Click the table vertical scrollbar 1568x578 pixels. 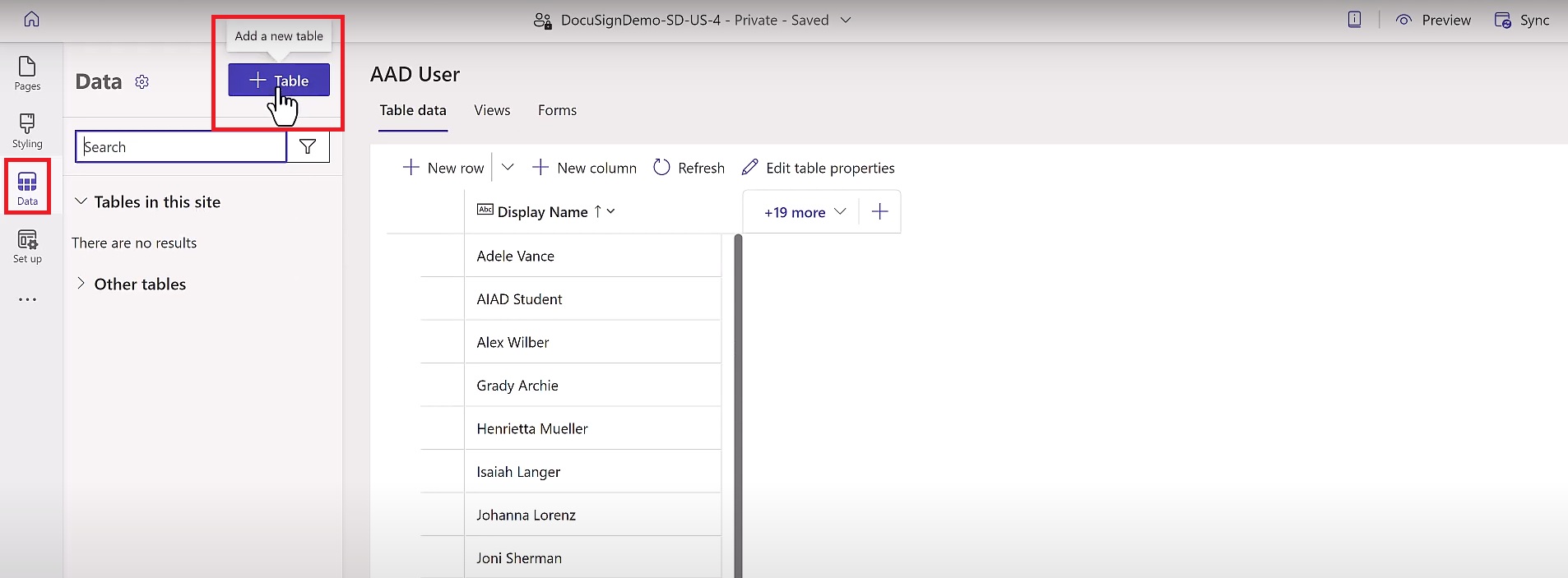click(738, 403)
